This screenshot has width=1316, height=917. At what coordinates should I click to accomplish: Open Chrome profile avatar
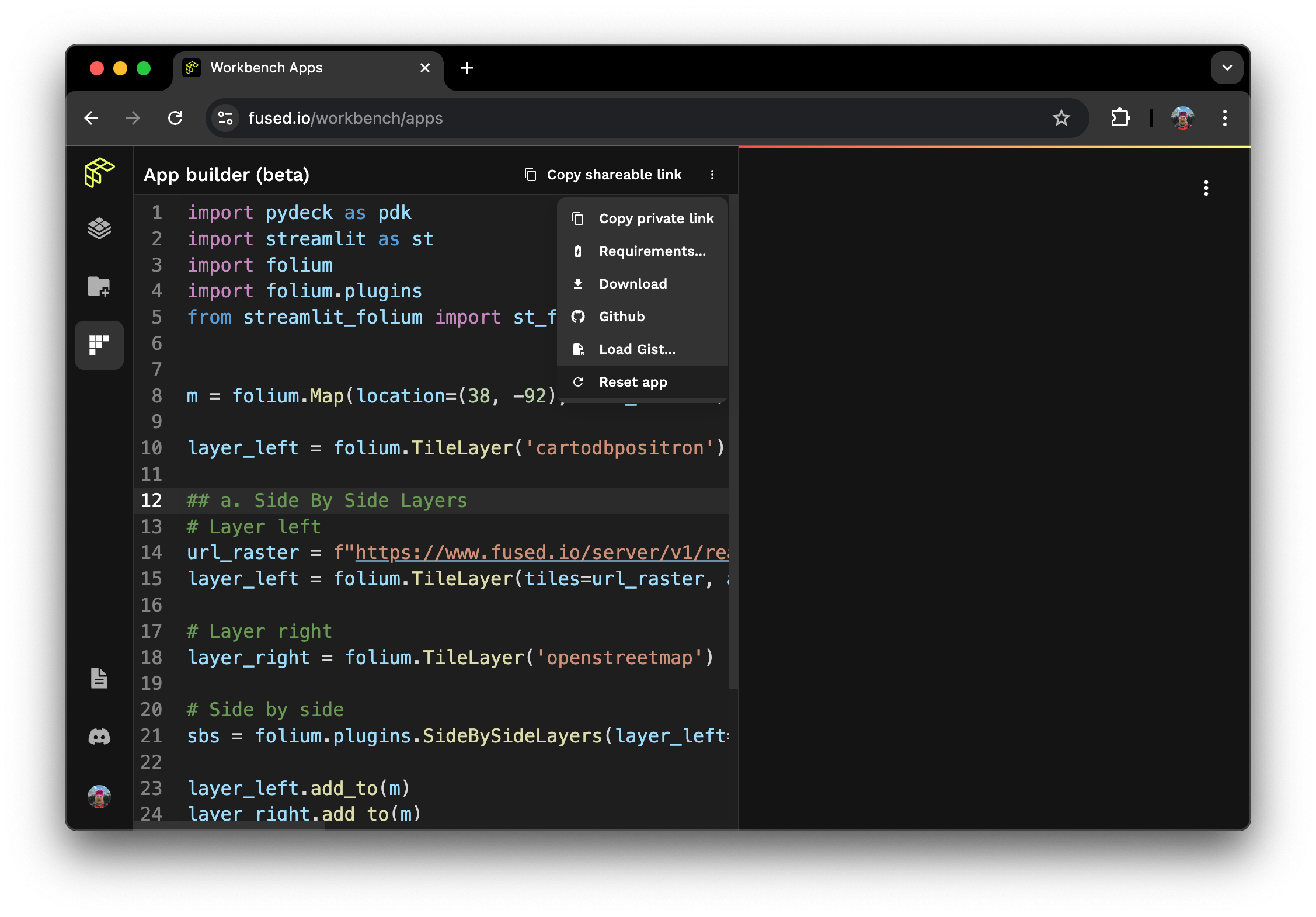pyautogui.click(x=1183, y=118)
